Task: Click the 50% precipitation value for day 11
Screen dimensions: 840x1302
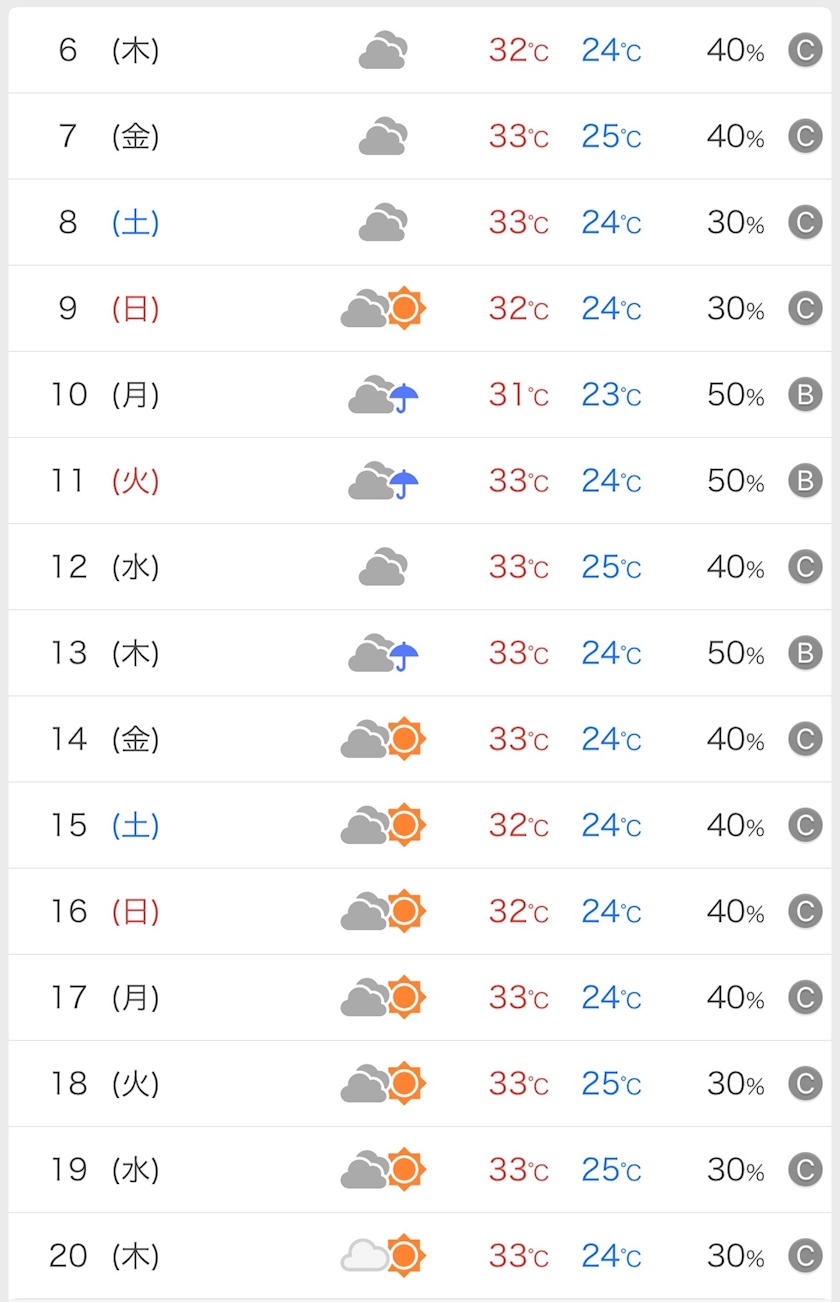Action: (x=736, y=481)
